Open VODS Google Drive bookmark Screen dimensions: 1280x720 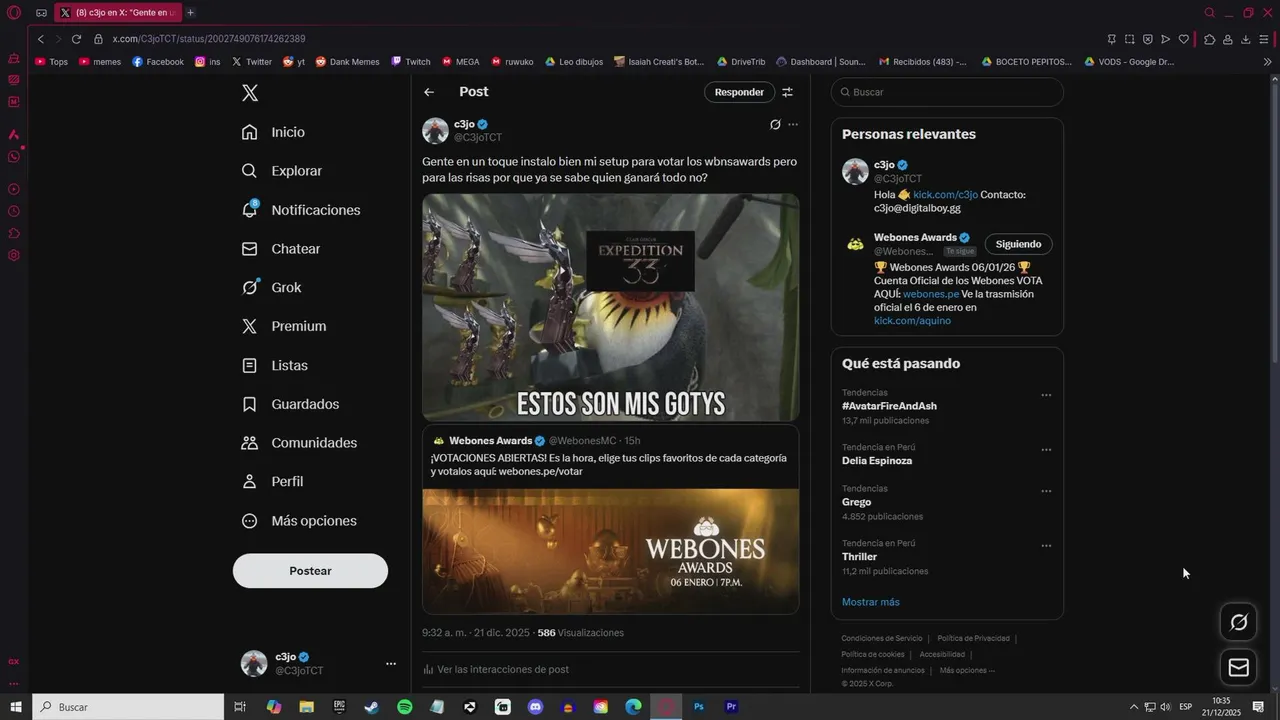[1130, 62]
